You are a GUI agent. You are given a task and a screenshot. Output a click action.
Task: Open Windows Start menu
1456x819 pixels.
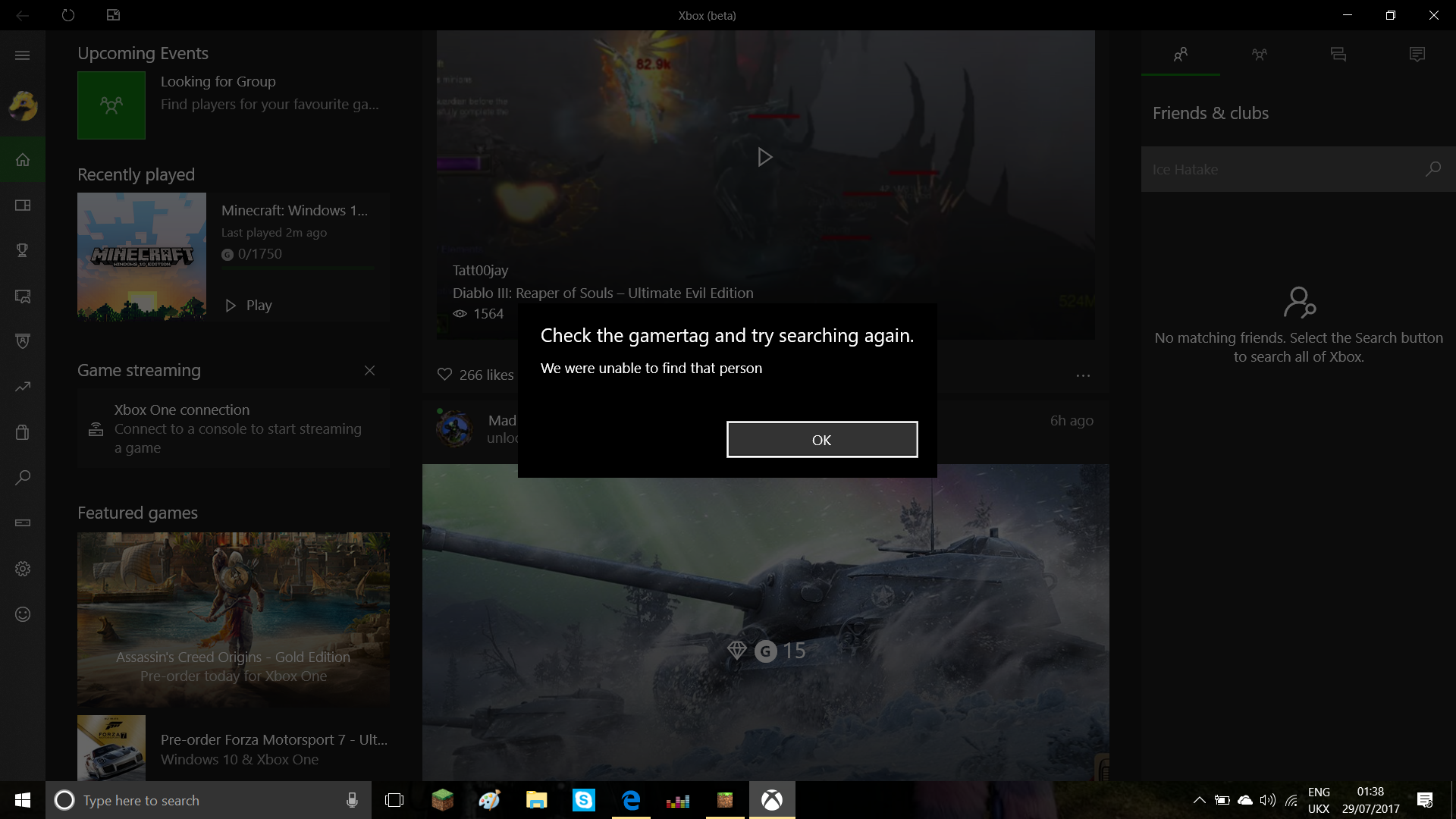coord(23,800)
